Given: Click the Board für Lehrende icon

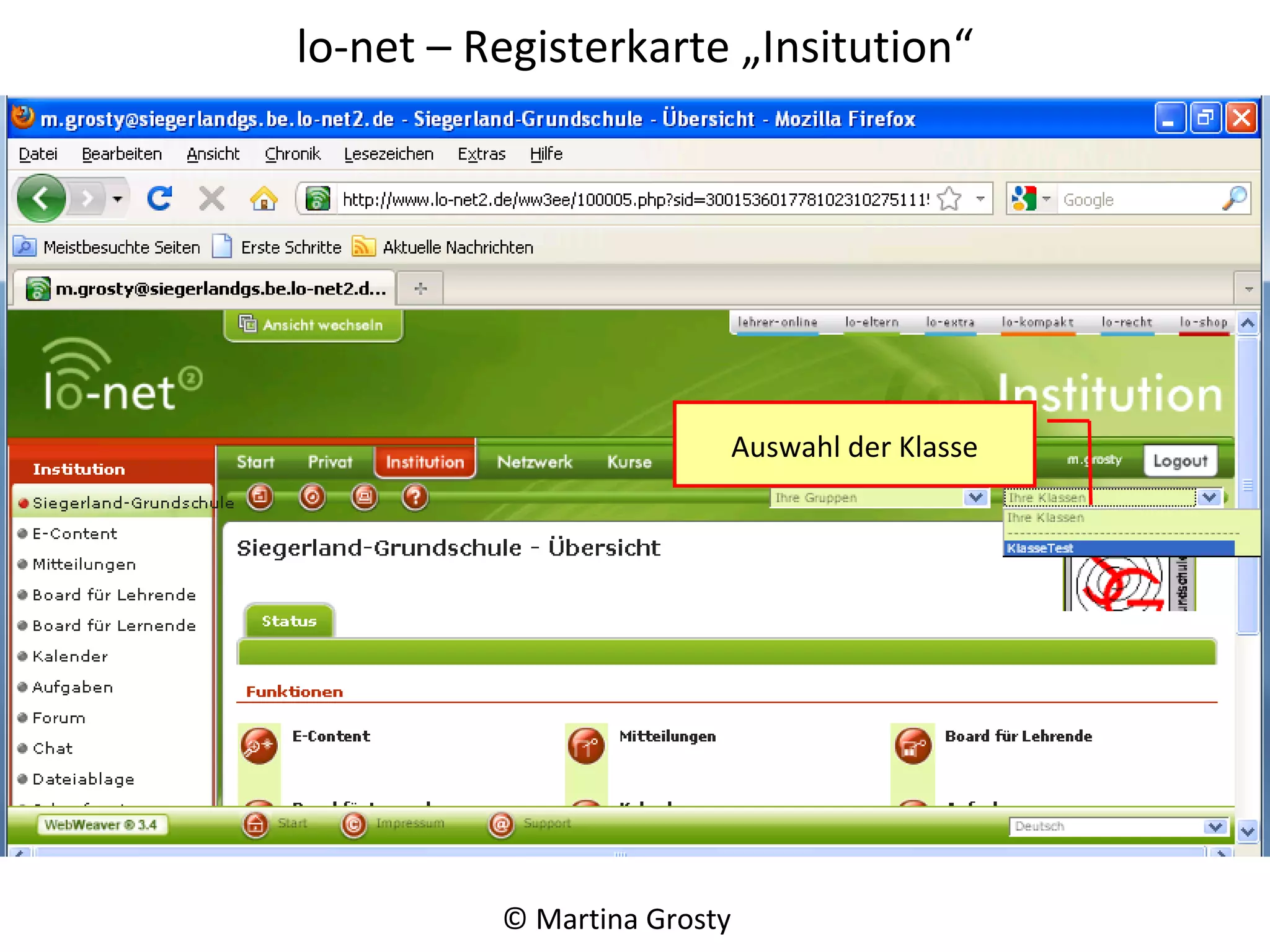Looking at the screenshot, I should point(913,746).
